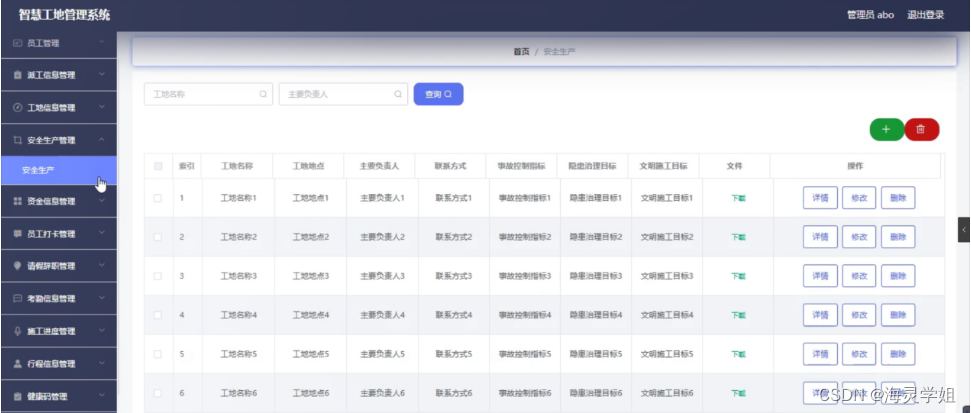The image size is (971, 413).
Task: Check the row 4 checkbox
Action: (158, 315)
